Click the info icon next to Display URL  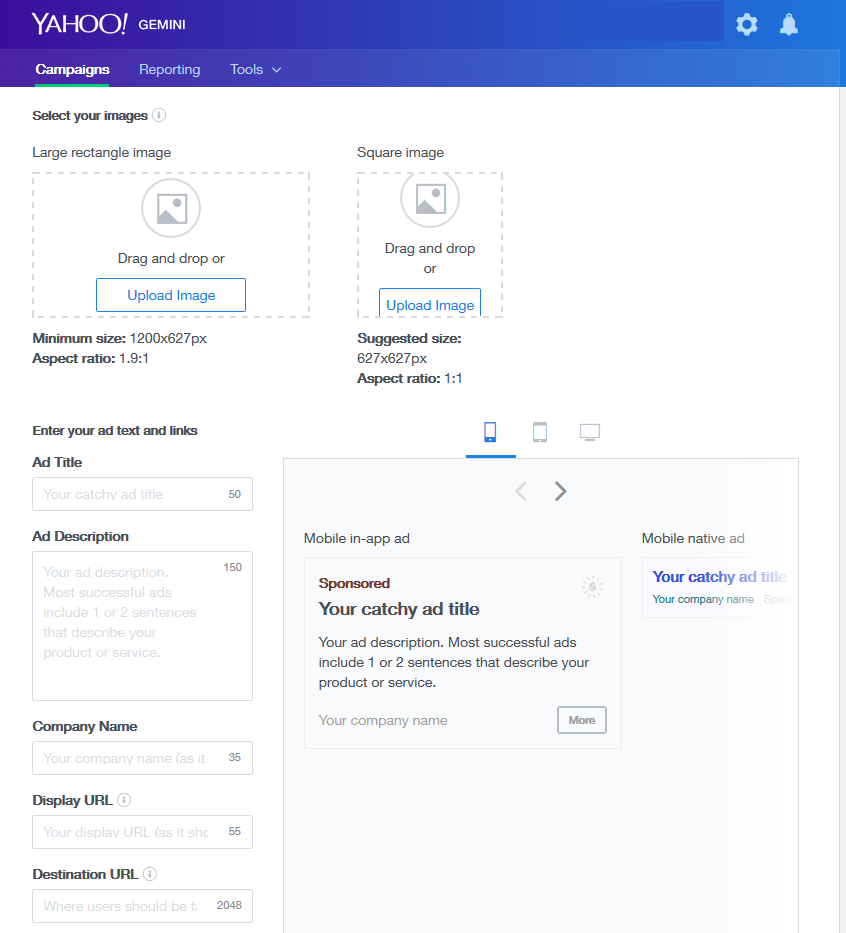pyautogui.click(x=124, y=800)
